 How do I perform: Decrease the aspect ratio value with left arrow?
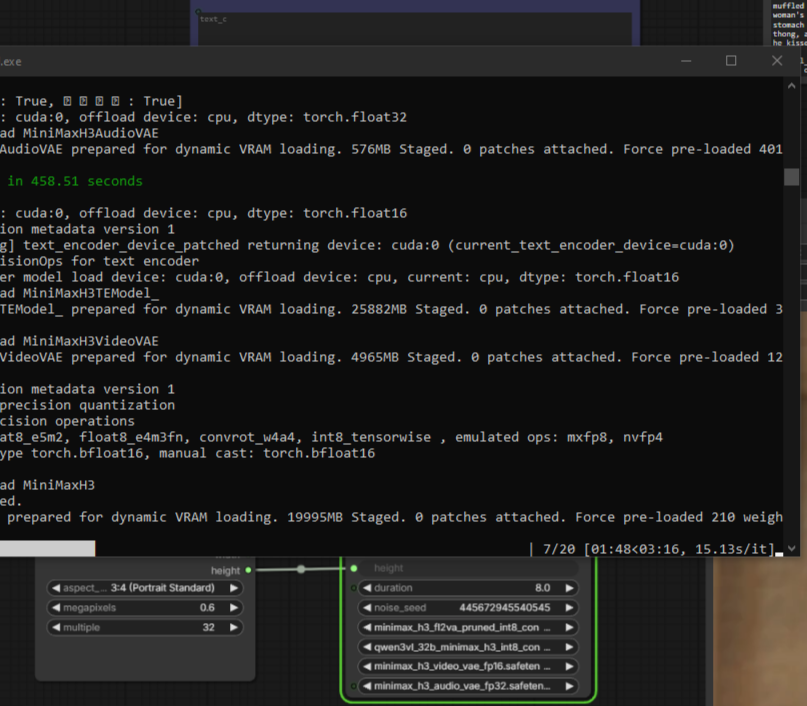(56, 588)
